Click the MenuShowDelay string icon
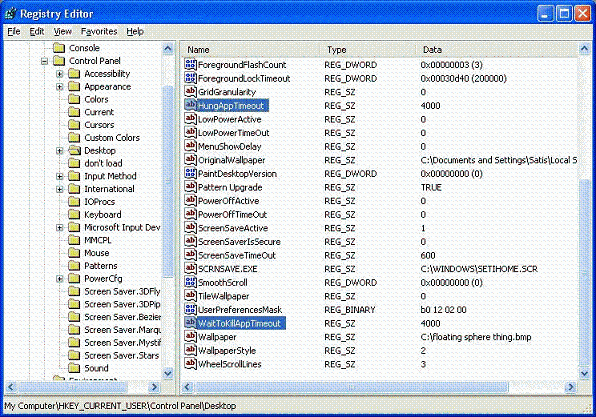 tap(190, 146)
